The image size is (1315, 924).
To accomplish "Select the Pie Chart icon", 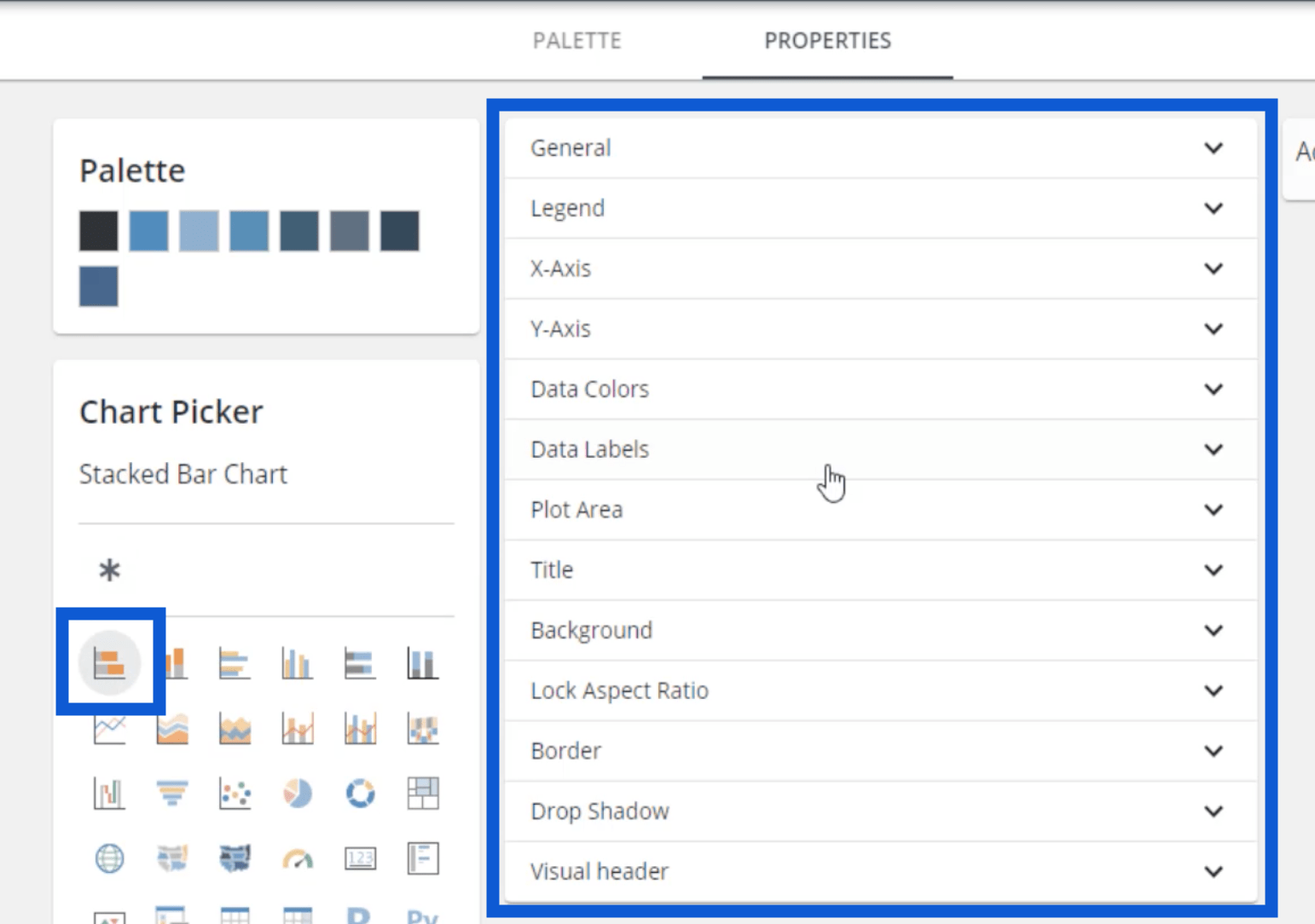I will (x=297, y=794).
